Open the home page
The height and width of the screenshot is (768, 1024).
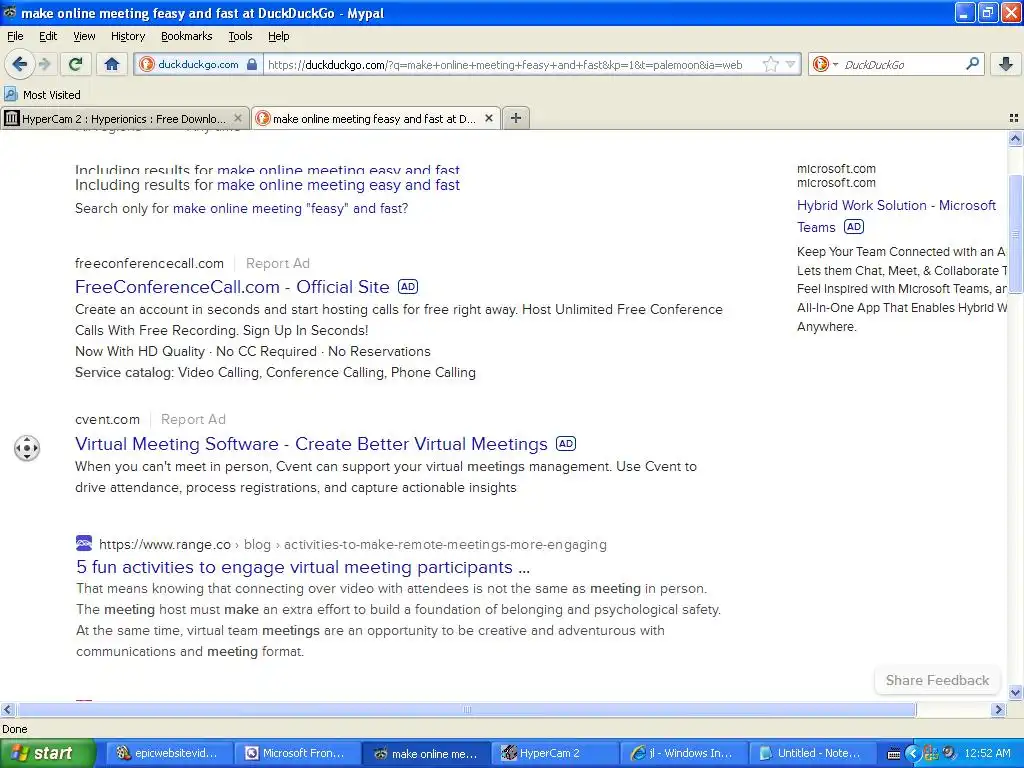click(x=112, y=64)
